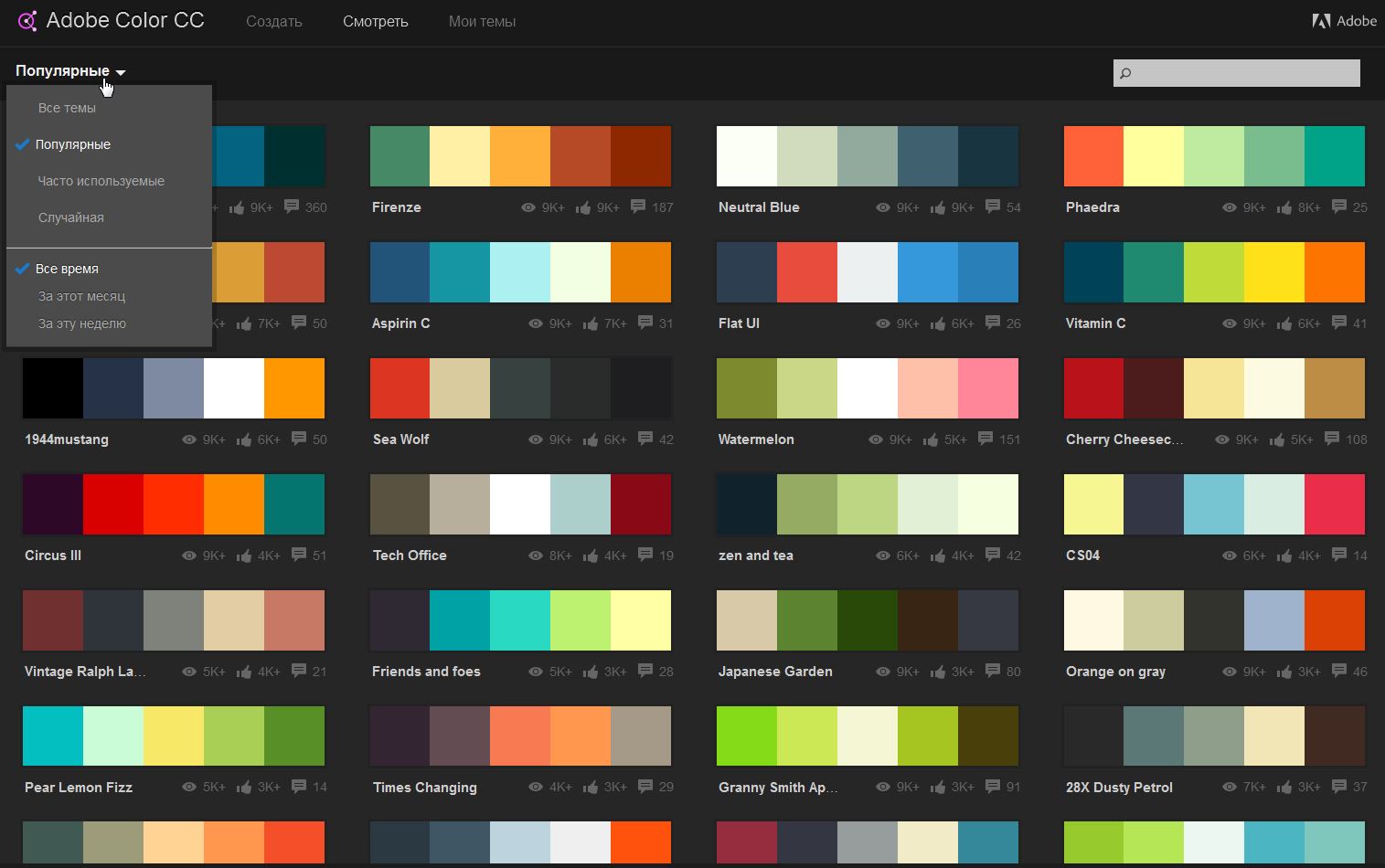Click the views eye icon for Times Changing
1385x868 pixels.
[x=536, y=787]
